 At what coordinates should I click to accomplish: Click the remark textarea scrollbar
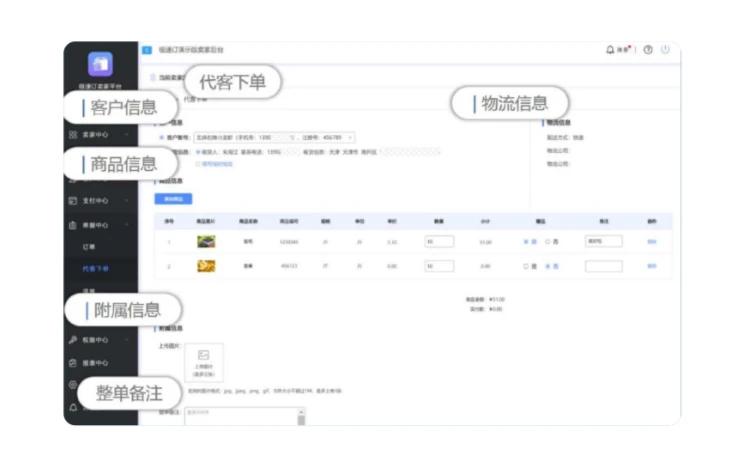tap(301, 417)
